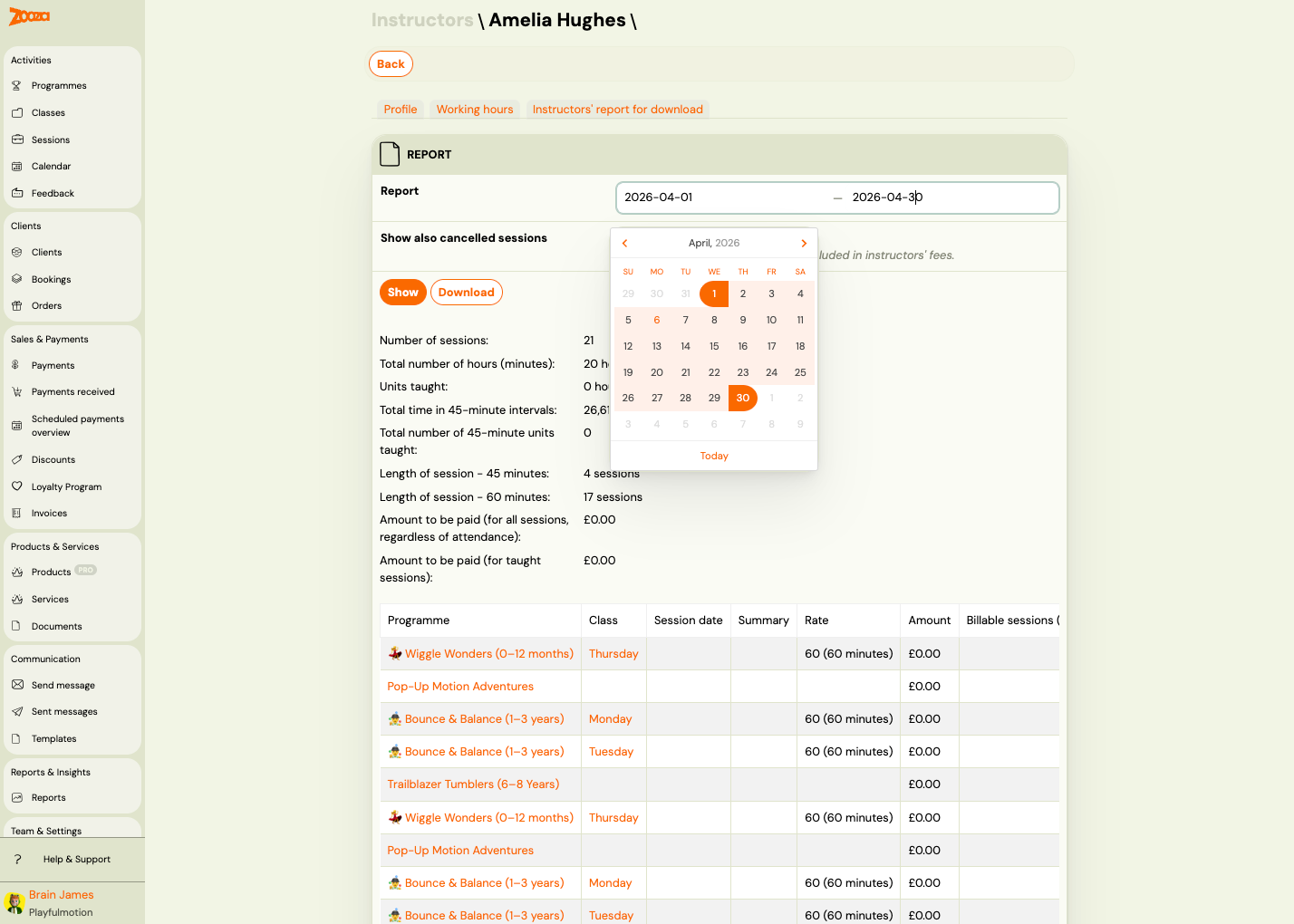Click Today link in date picker
Image resolution: width=1294 pixels, height=924 pixels.
click(x=714, y=457)
